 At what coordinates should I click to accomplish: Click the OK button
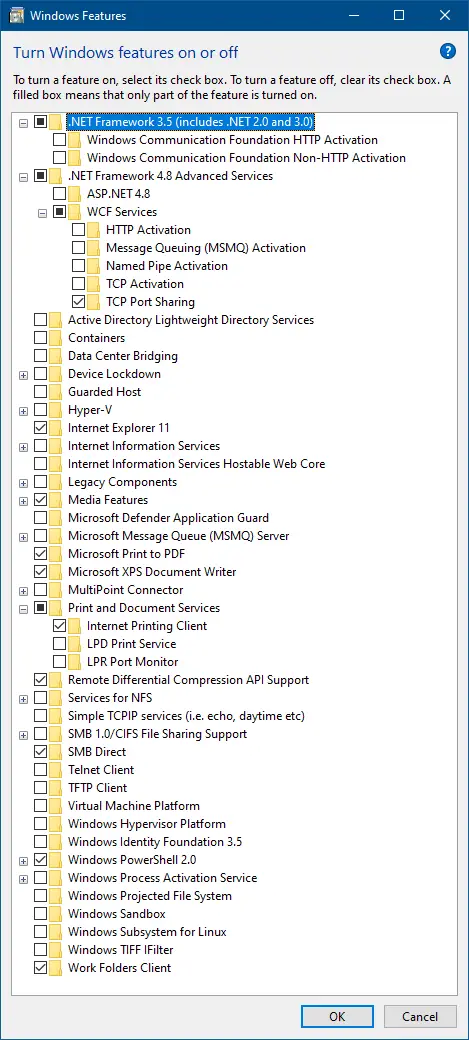pyautogui.click(x=337, y=1016)
